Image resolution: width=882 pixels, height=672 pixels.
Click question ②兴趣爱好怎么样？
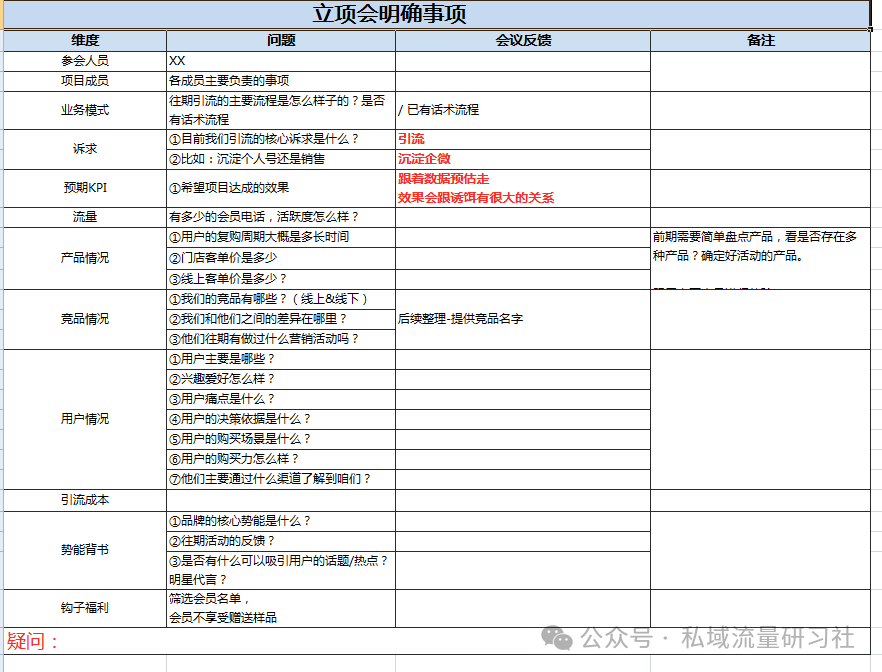[281, 379]
